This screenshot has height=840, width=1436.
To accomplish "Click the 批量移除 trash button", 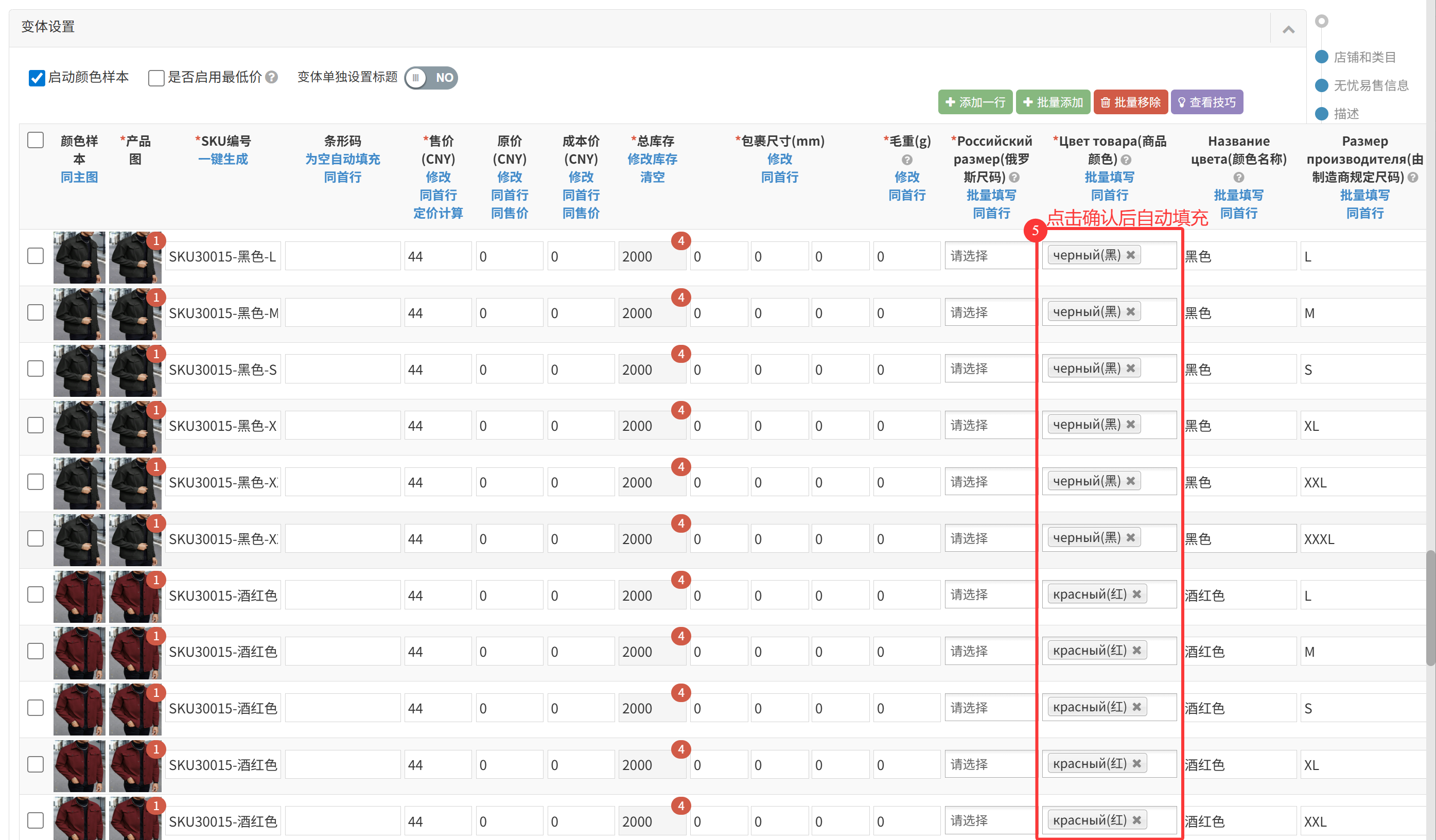I will [1131, 102].
